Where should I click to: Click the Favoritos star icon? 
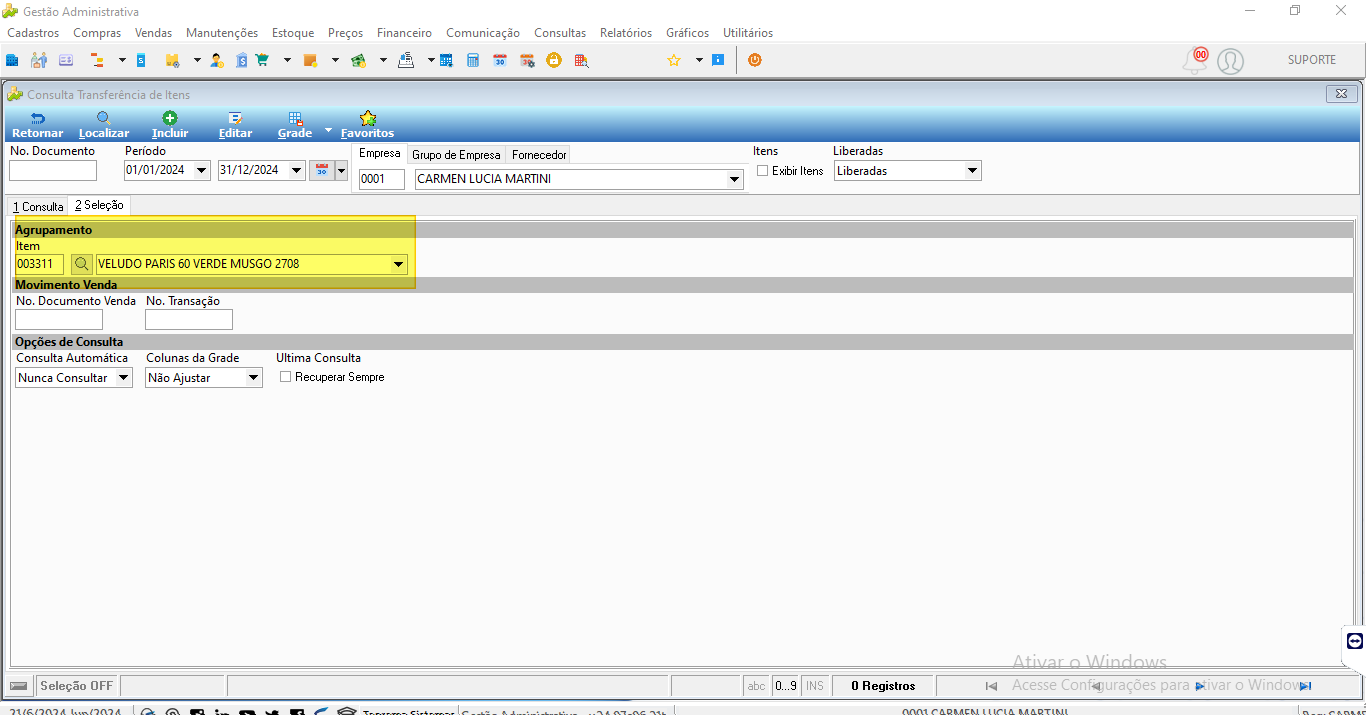(x=367, y=118)
